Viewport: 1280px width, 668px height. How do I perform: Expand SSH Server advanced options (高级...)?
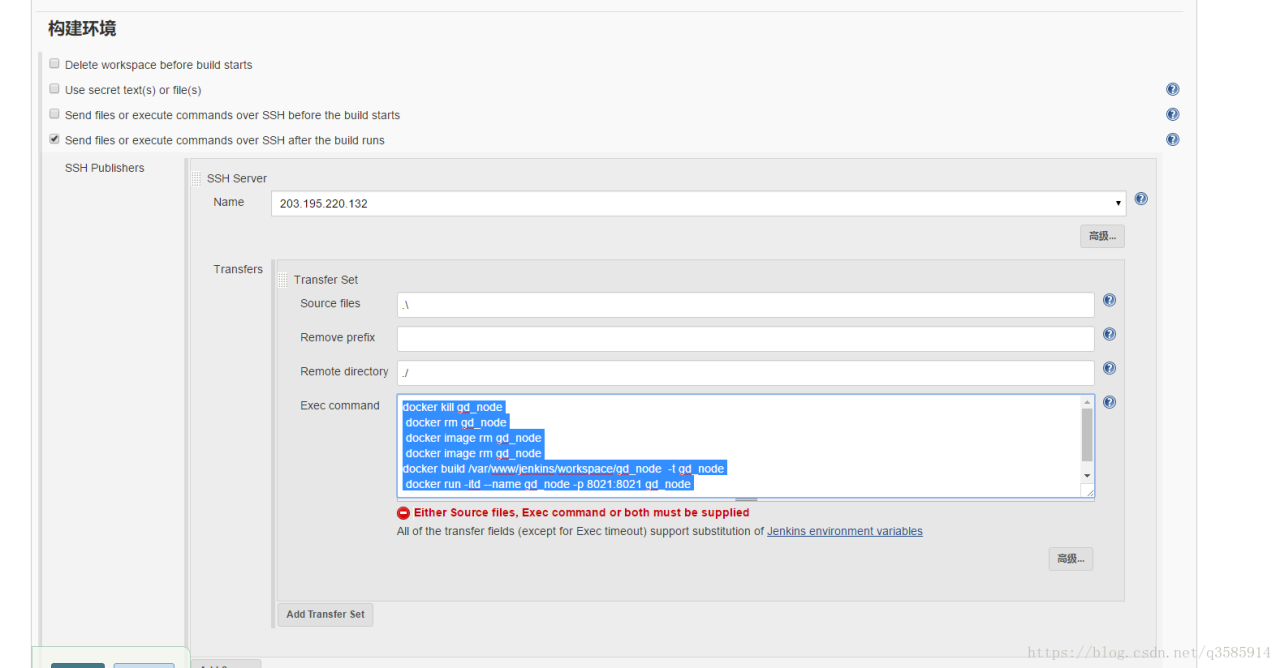click(x=1103, y=236)
